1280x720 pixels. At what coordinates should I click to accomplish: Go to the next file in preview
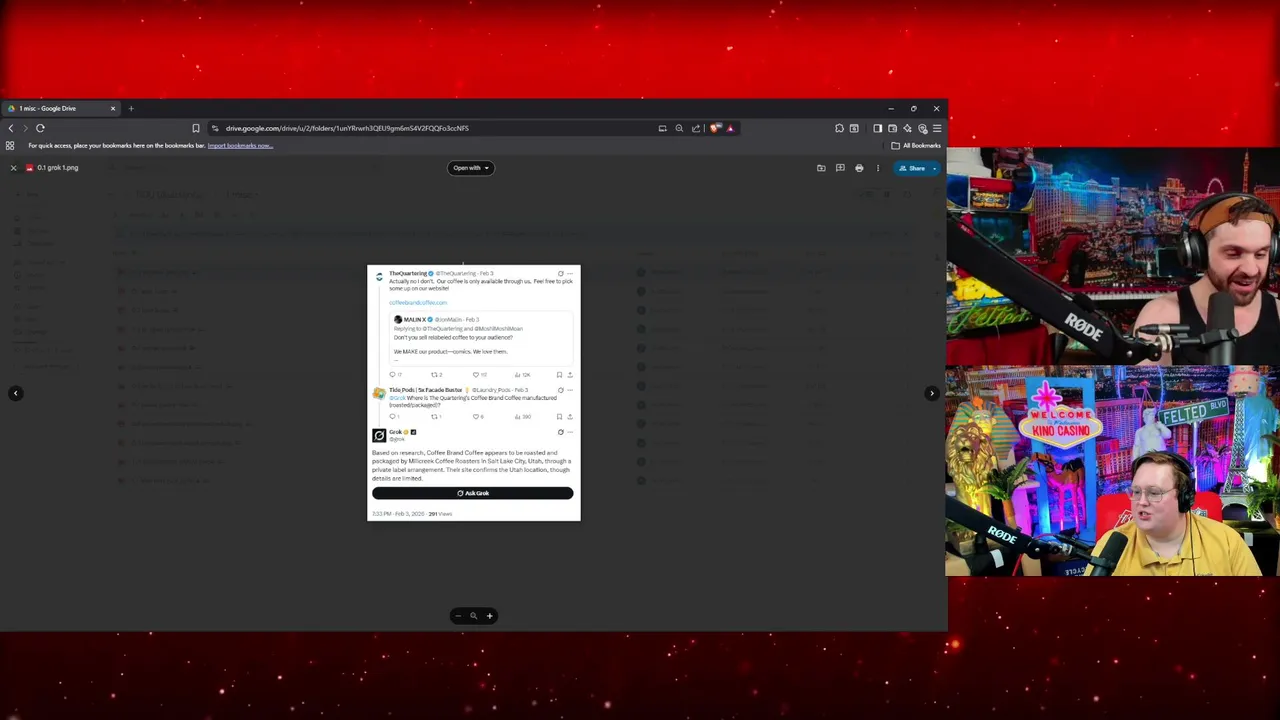(932, 393)
